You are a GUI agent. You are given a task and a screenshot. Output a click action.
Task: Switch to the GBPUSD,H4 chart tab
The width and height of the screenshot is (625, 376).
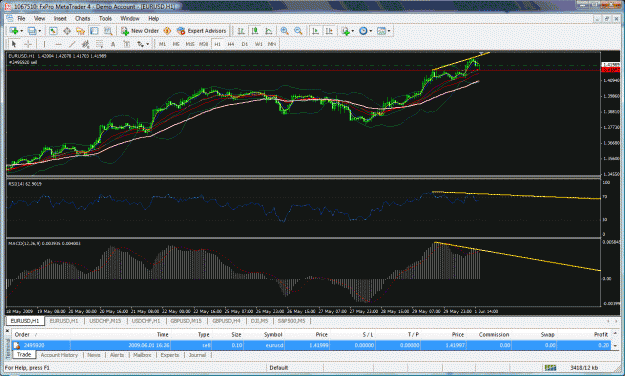tap(226, 321)
